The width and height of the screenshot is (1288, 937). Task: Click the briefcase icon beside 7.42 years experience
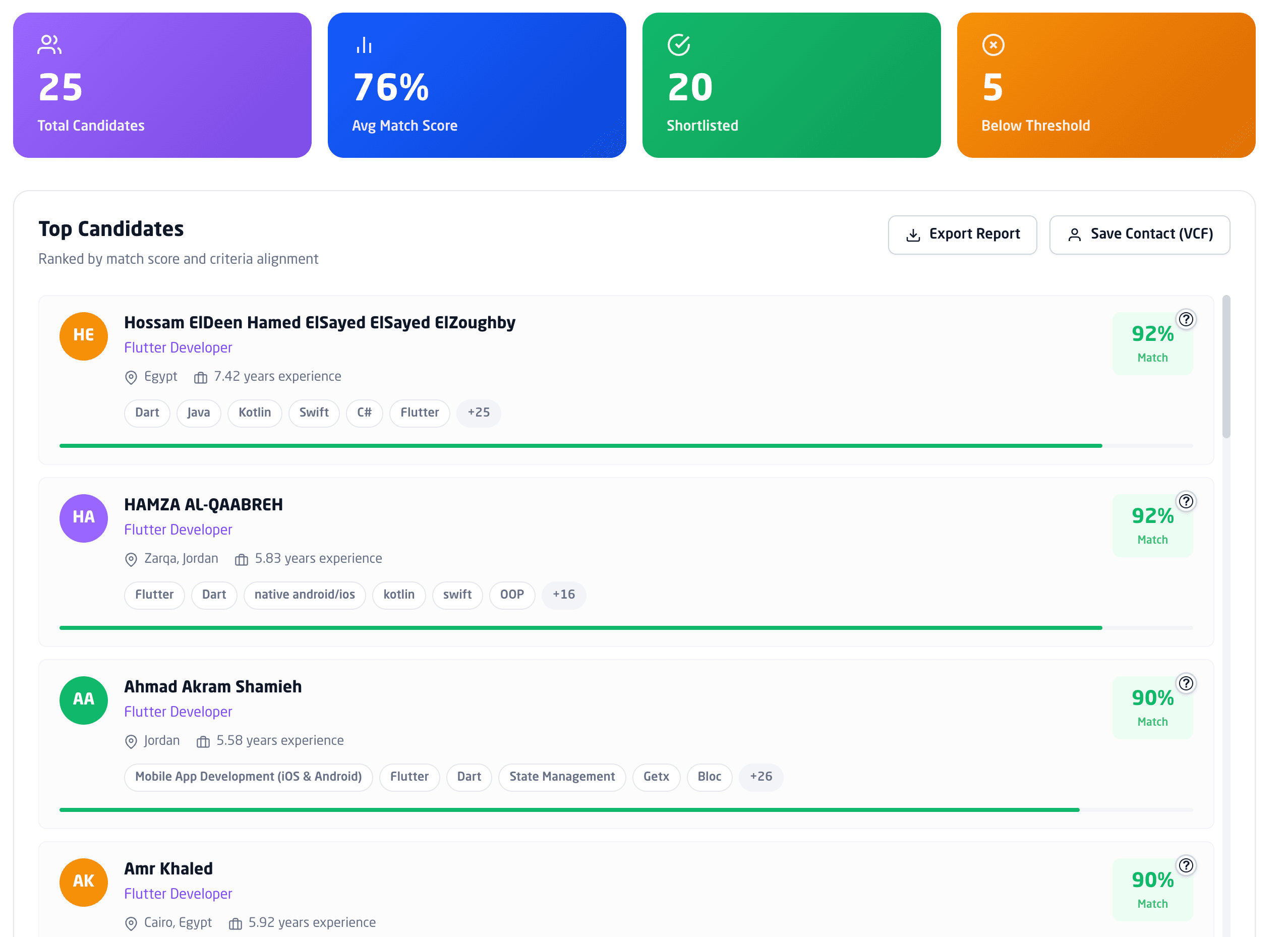[201, 378]
